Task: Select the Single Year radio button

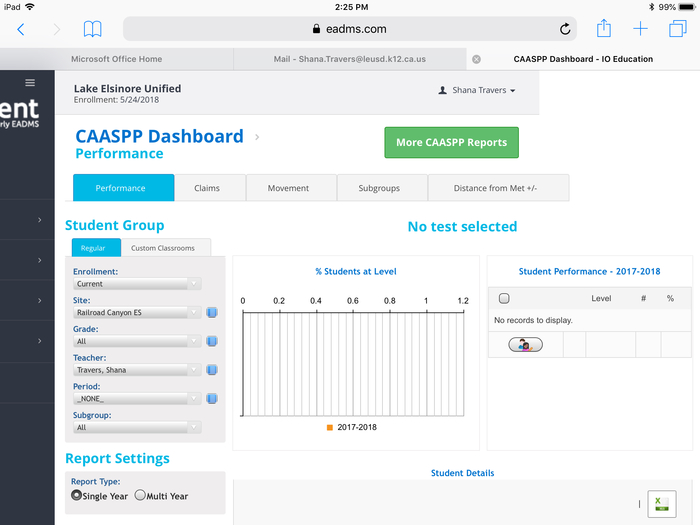Action: (77, 495)
